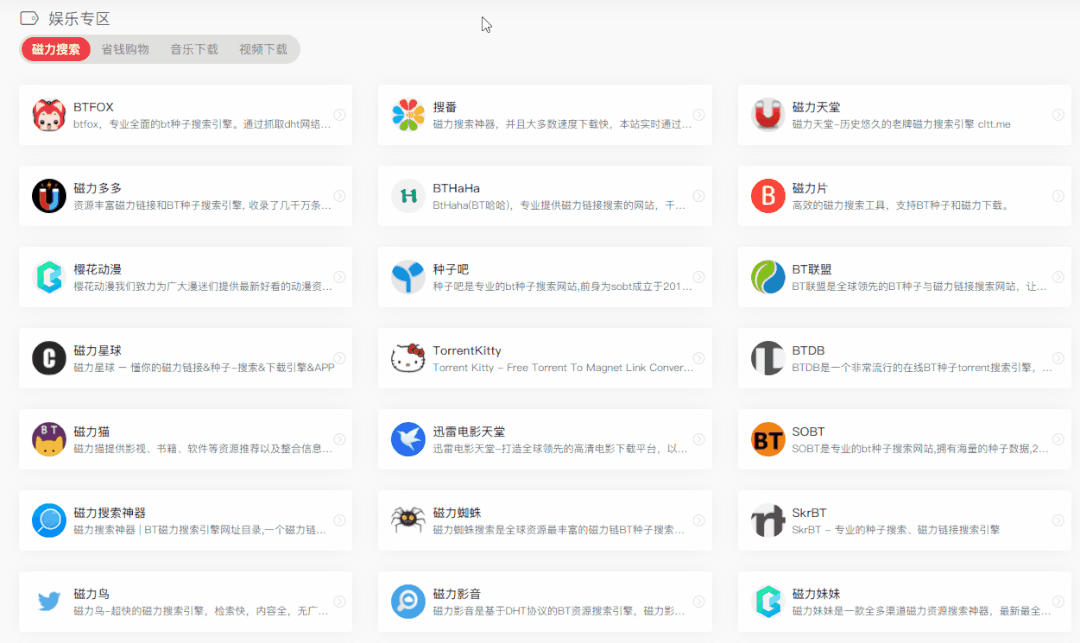This screenshot has width=1080, height=643.
Task: Select the 磁力搜索 tab
Action: tap(56, 50)
